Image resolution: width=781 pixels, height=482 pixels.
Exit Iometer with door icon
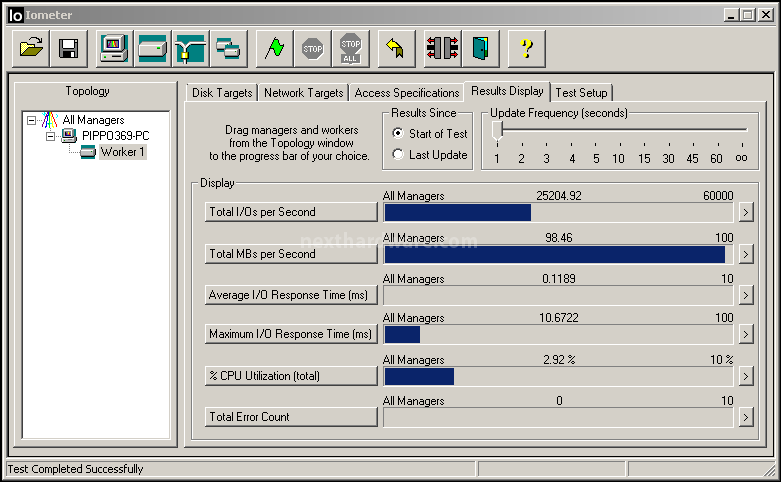coord(481,49)
